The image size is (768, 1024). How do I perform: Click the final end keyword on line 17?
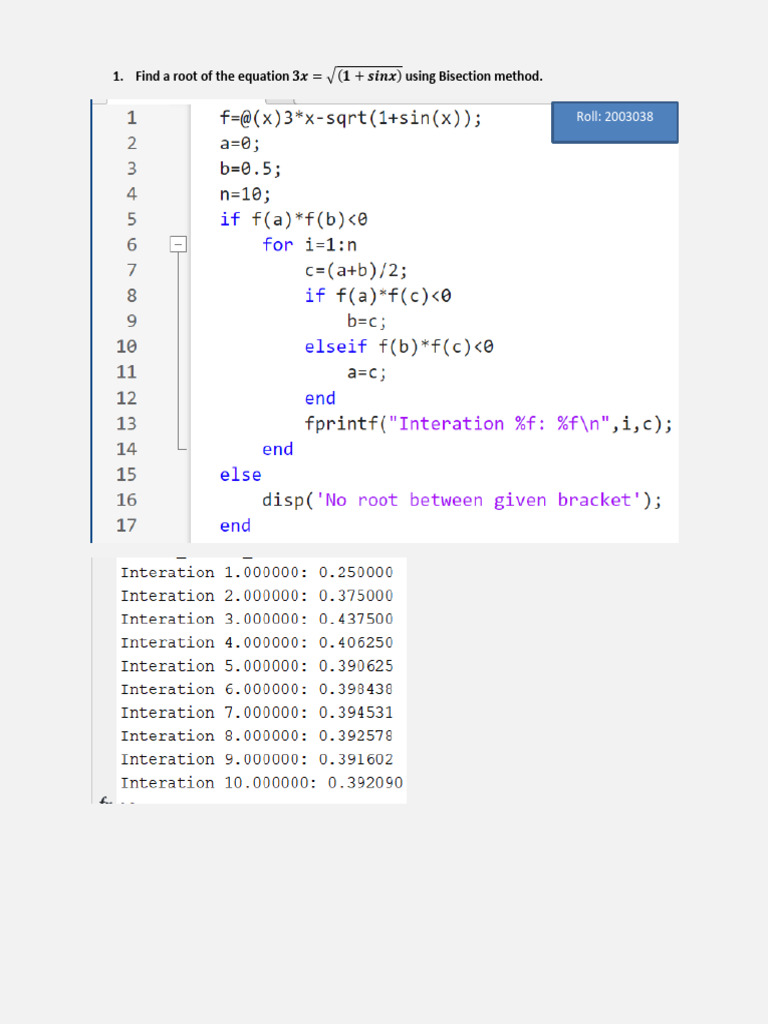(x=235, y=526)
